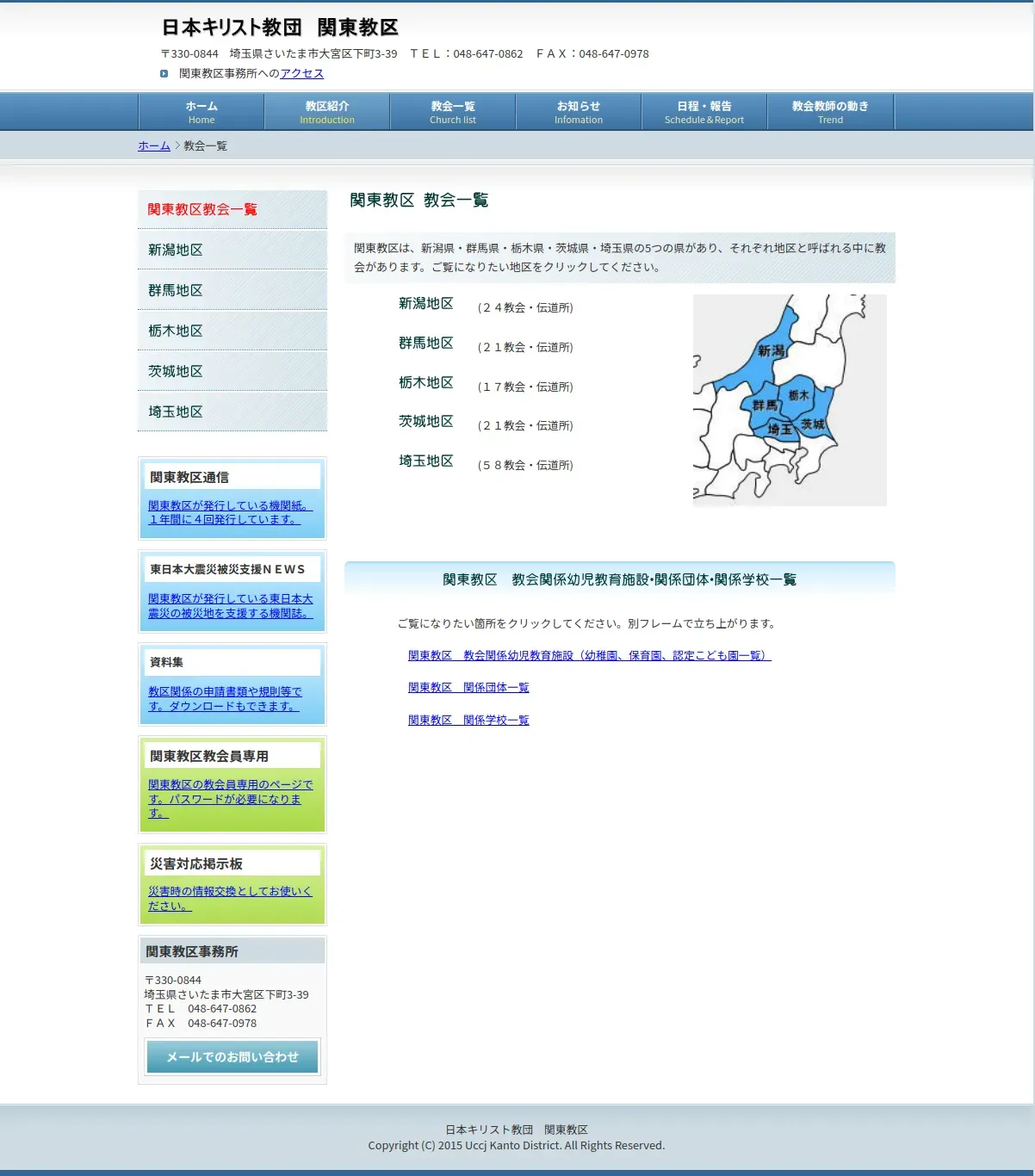Open 埼玉地区 in the left sidebar
This screenshot has height=1176, width=1035.
pyautogui.click(x=232, y=412)
